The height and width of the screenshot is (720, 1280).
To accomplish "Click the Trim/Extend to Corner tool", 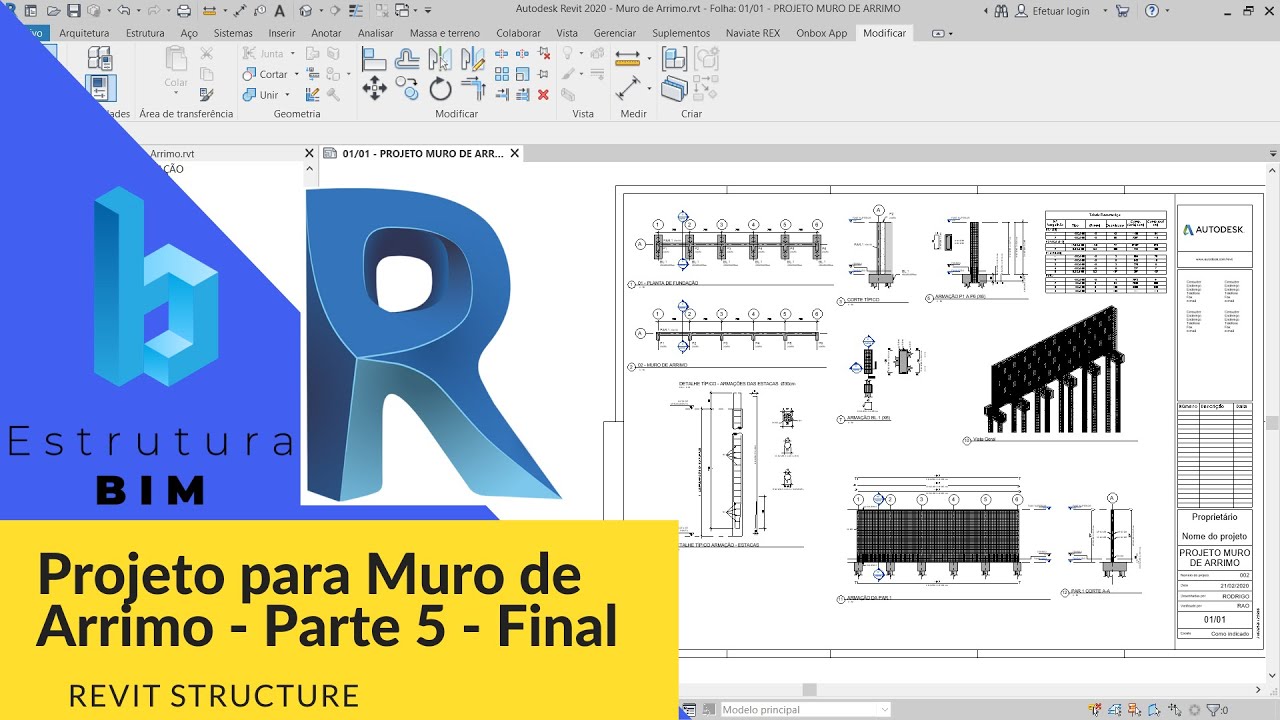I will pos(472,89).
